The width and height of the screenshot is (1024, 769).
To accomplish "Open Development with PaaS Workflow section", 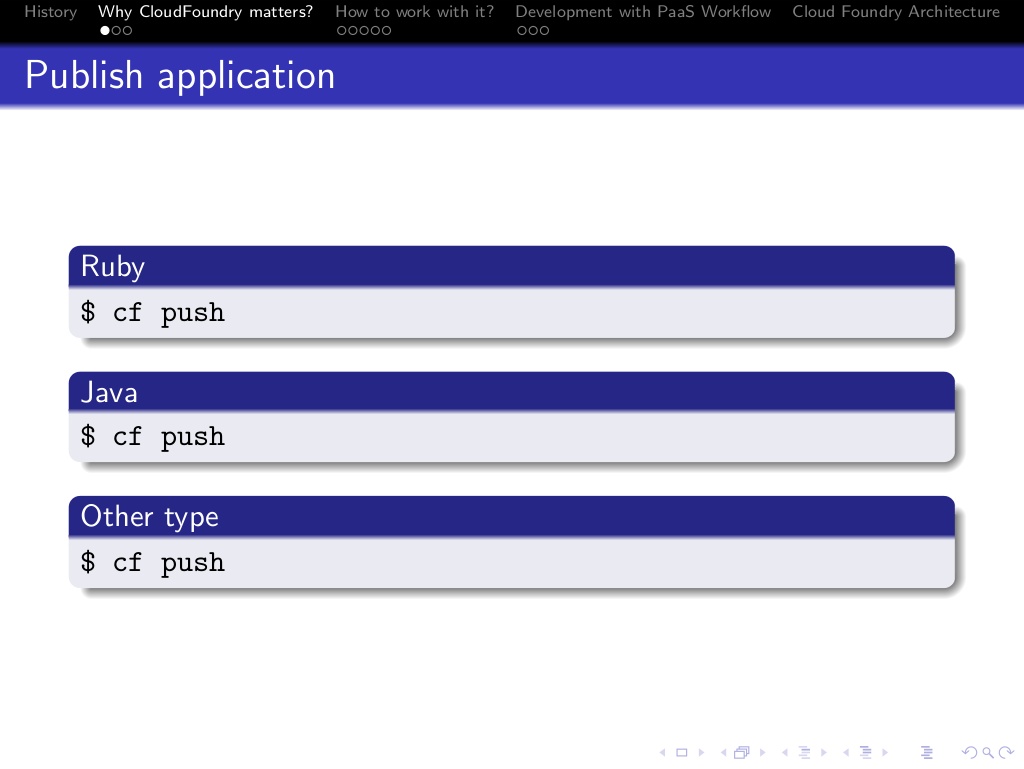I will click(x=643, y=12).
